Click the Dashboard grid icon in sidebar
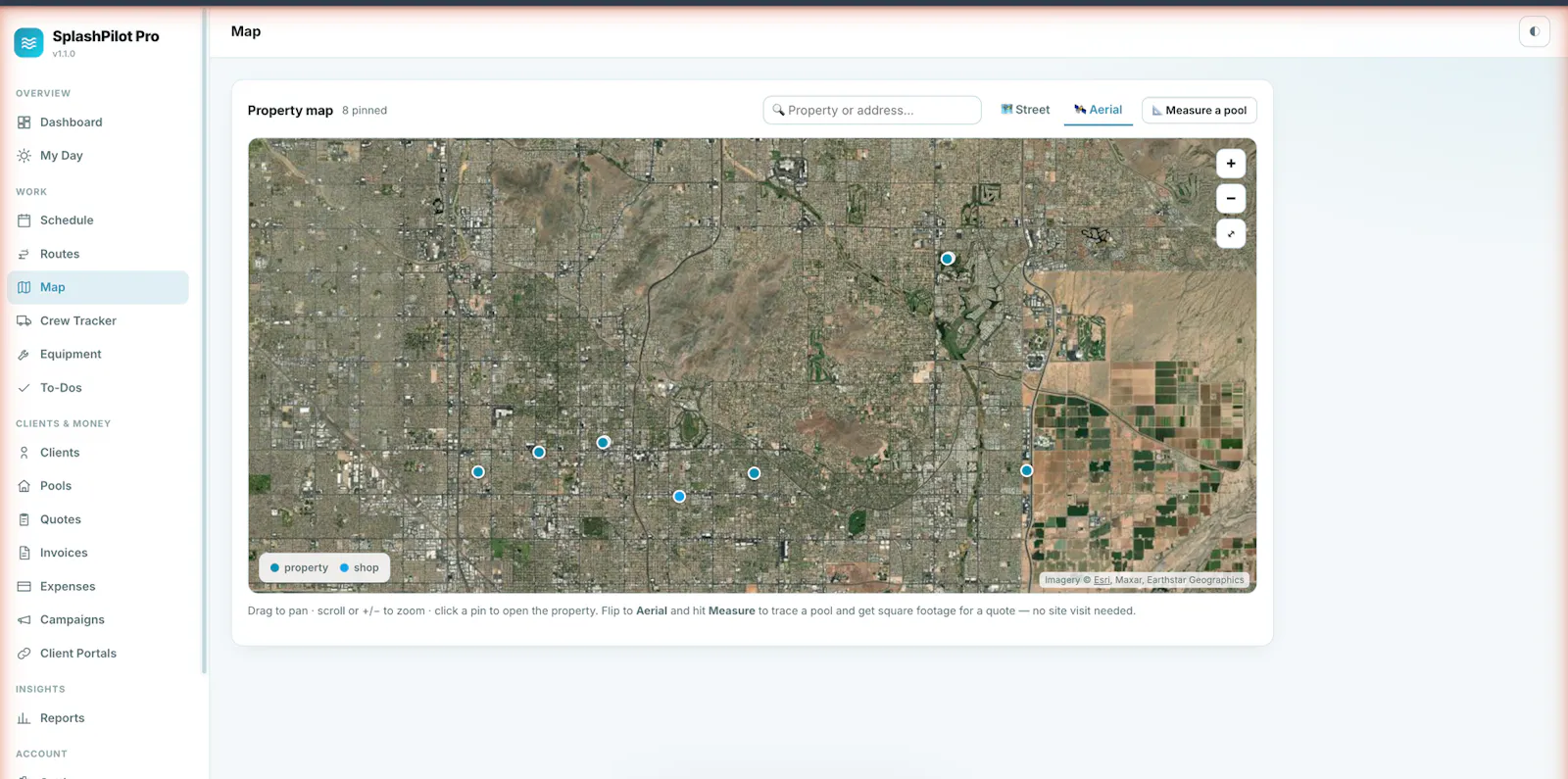This screenshot has width=1568, height=779. 24,122
